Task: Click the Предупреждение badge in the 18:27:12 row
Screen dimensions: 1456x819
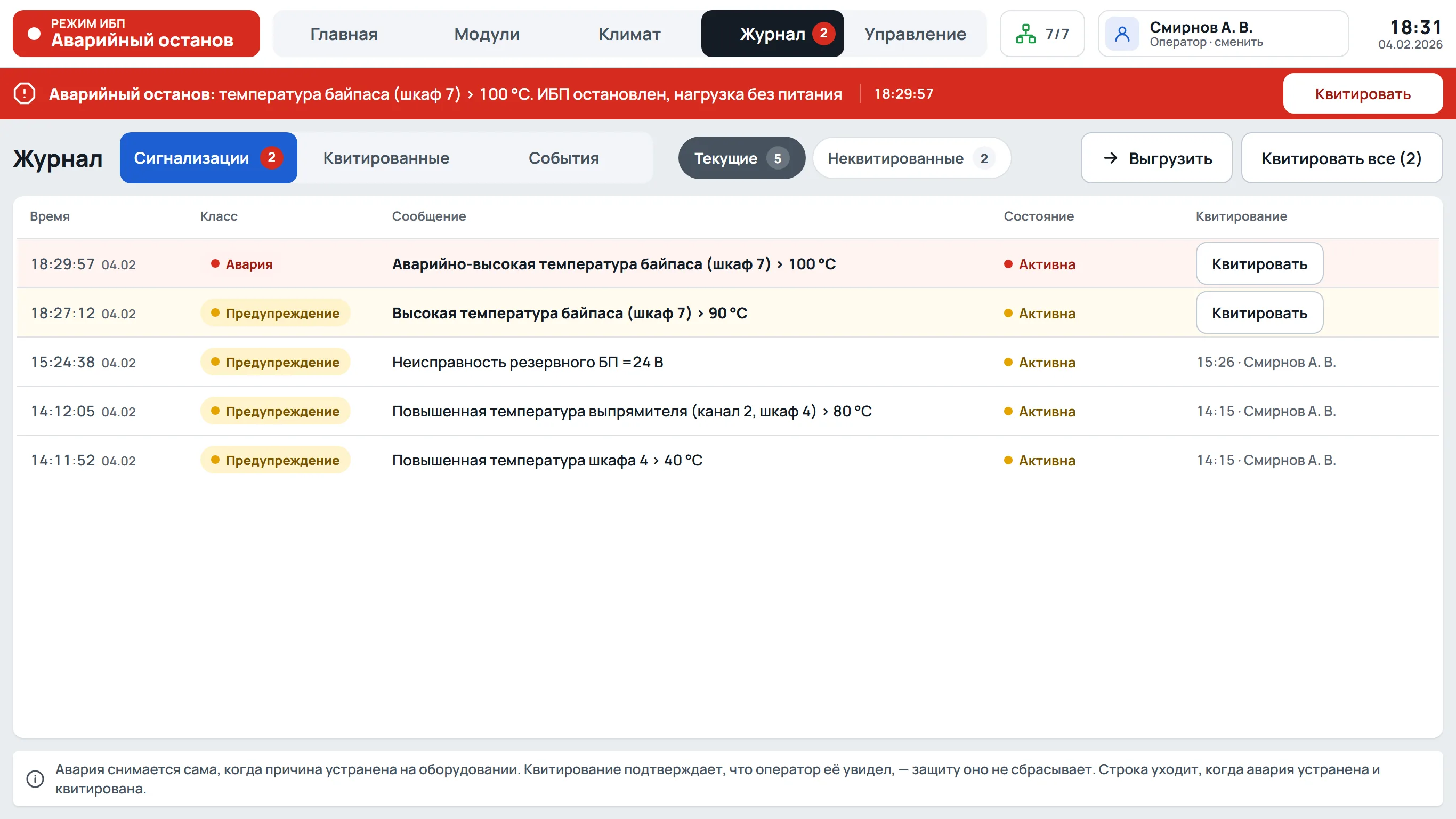Action: 275,313
